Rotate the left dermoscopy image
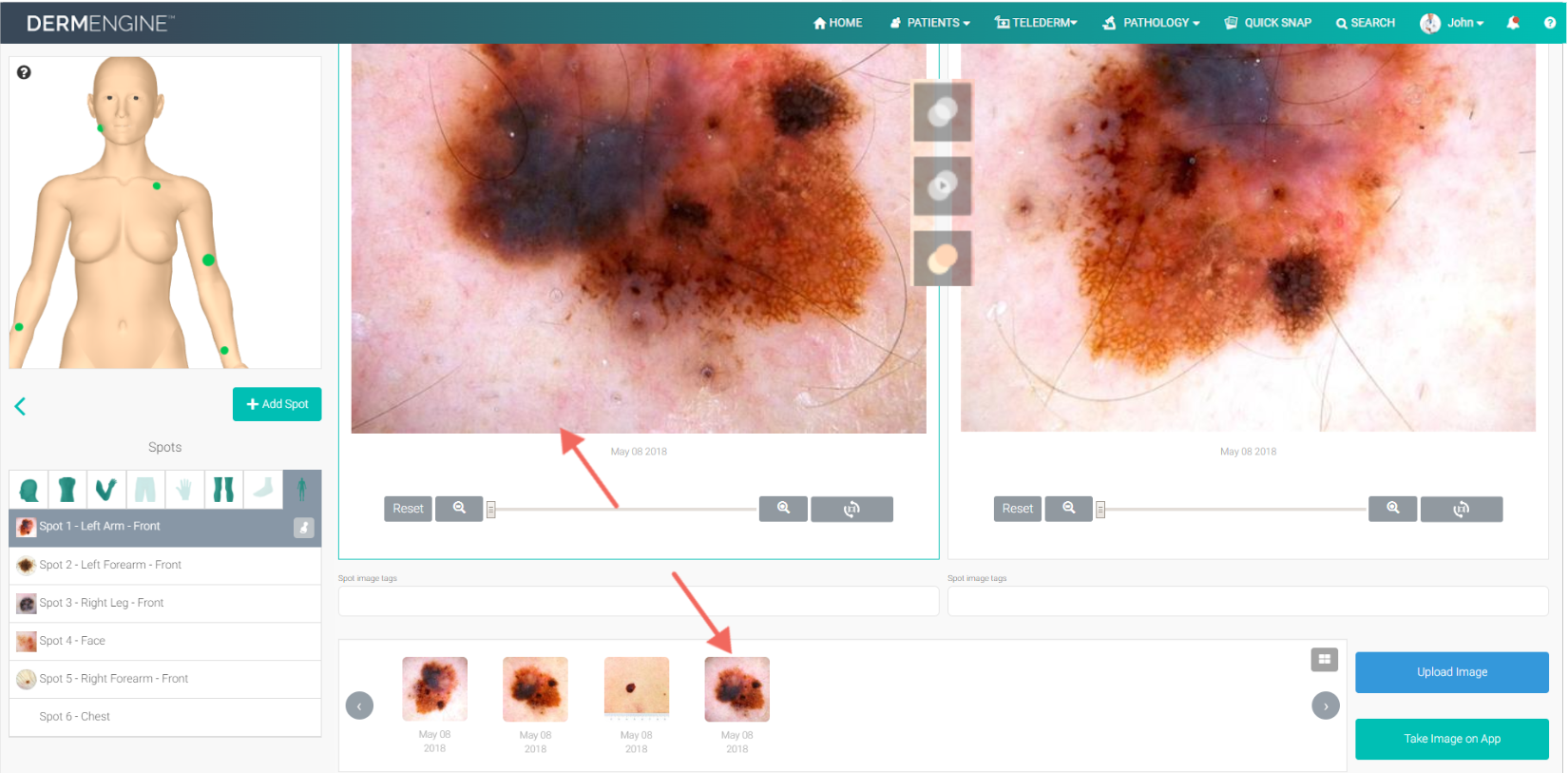The width and height of the screenshot is (1568, 773). tap(851, 510)
